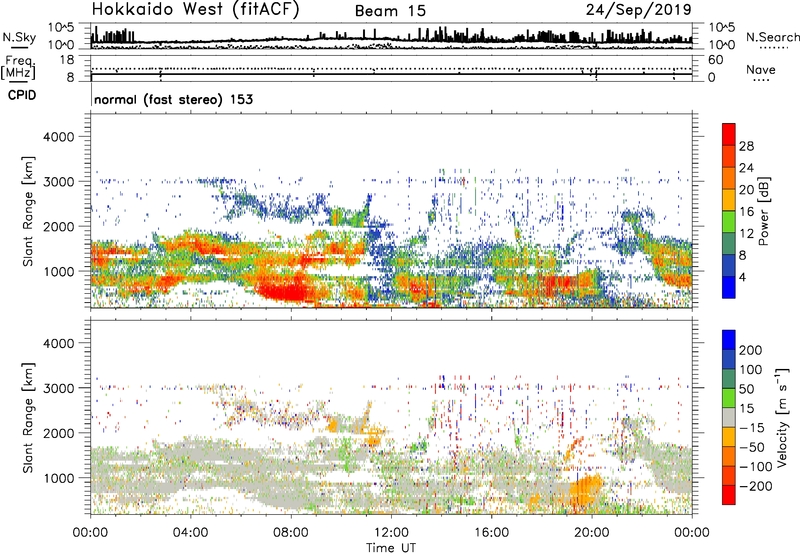This screenshot has width=800, height=554.
Task: Click the "20:00" time tick label
Action: 592,533
